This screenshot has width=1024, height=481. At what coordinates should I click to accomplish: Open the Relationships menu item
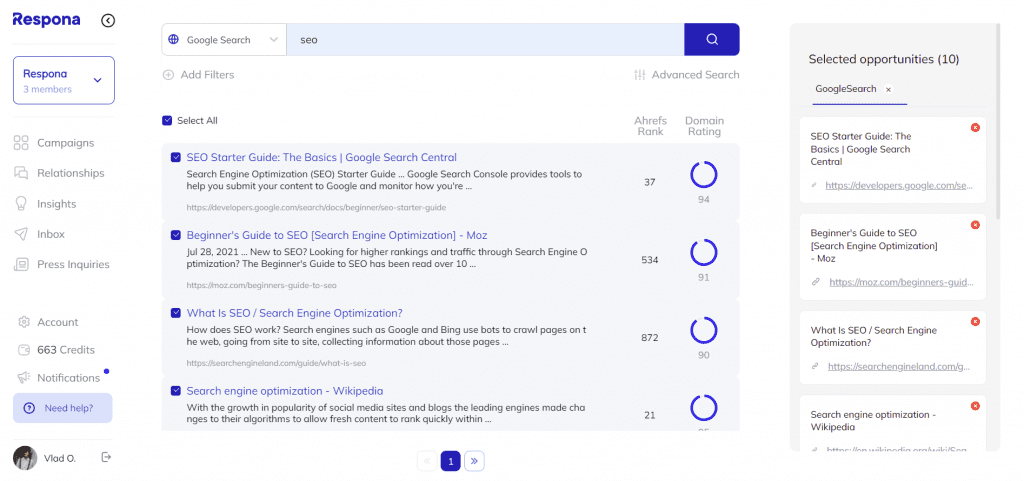[x=71, y=173]
